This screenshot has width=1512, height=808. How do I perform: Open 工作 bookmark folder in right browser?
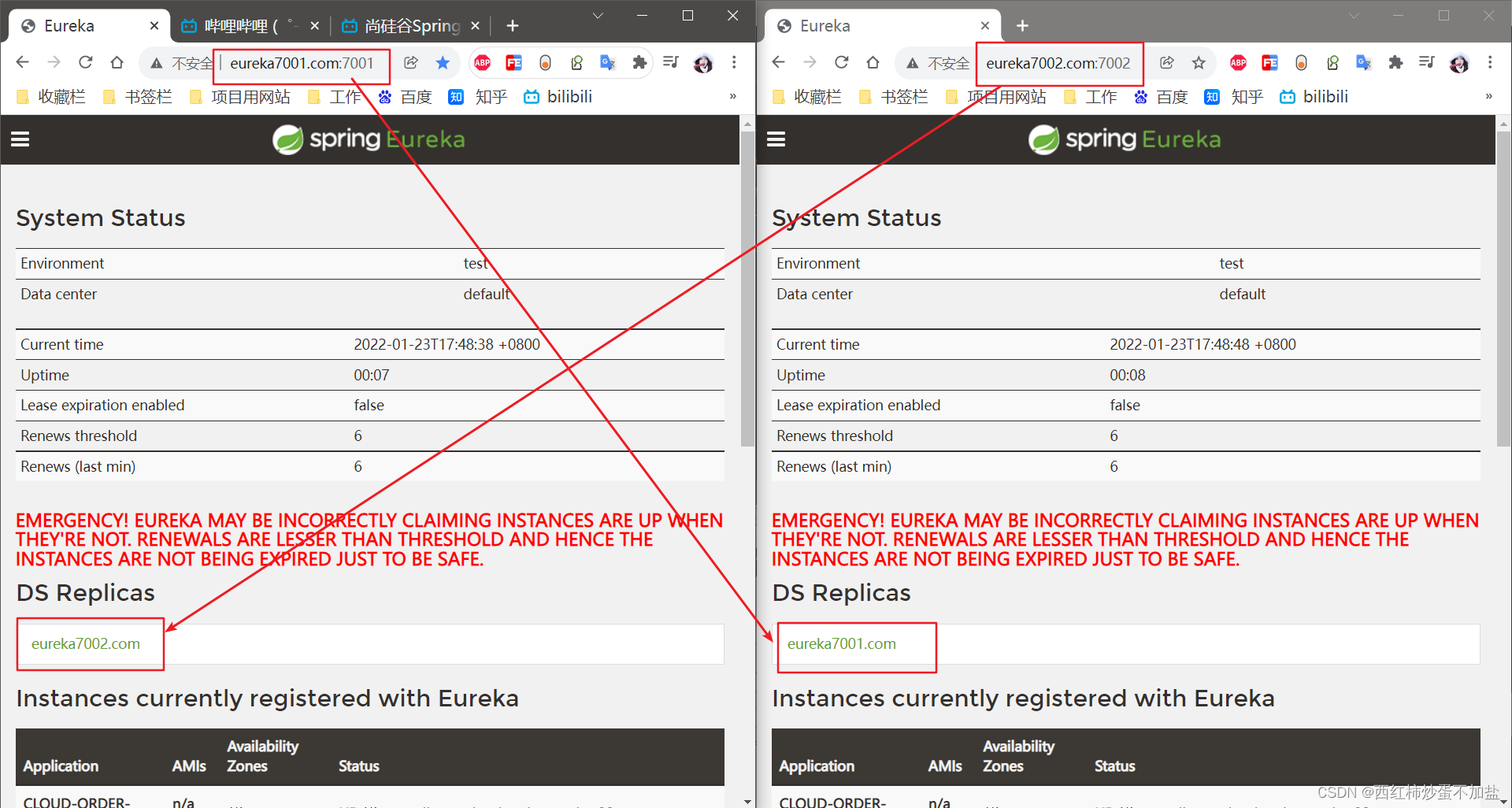1091,96
